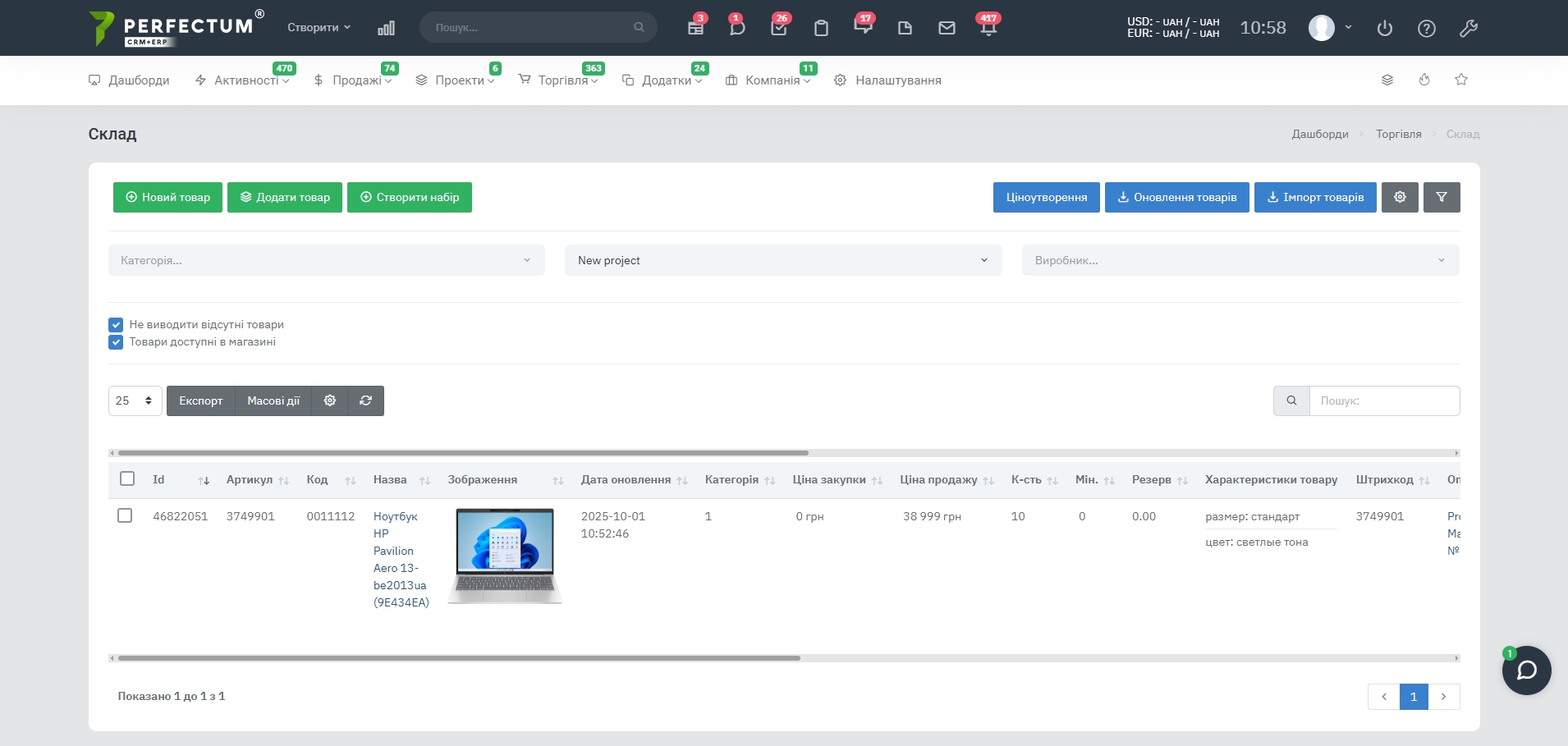Click the laptop product thumbnail image

[x=505, y=556]
